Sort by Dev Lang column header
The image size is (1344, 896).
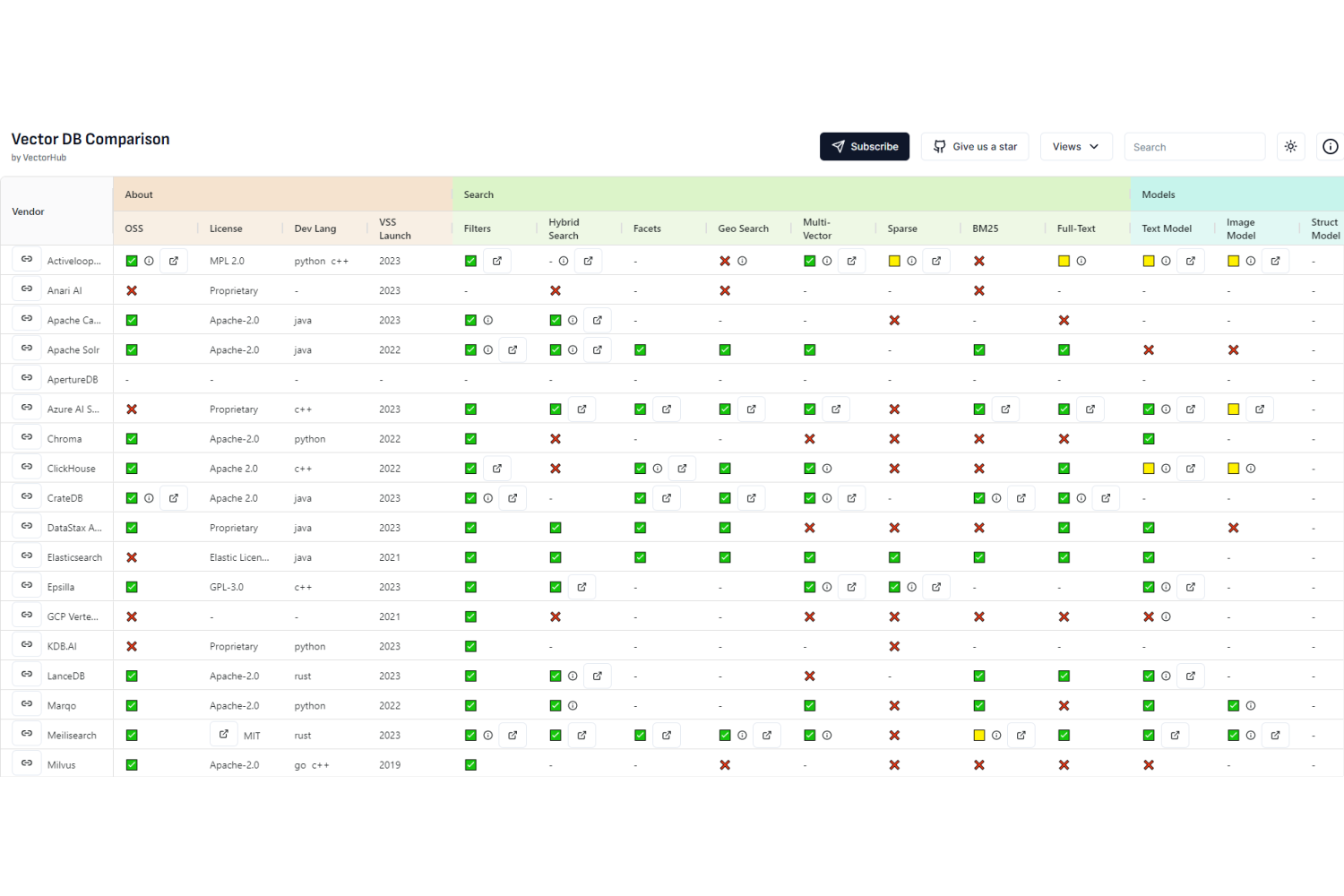click(x=315, y=228)
